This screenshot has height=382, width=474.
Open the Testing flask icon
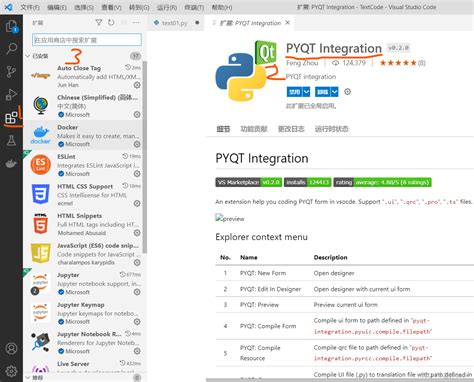[11, 140]
